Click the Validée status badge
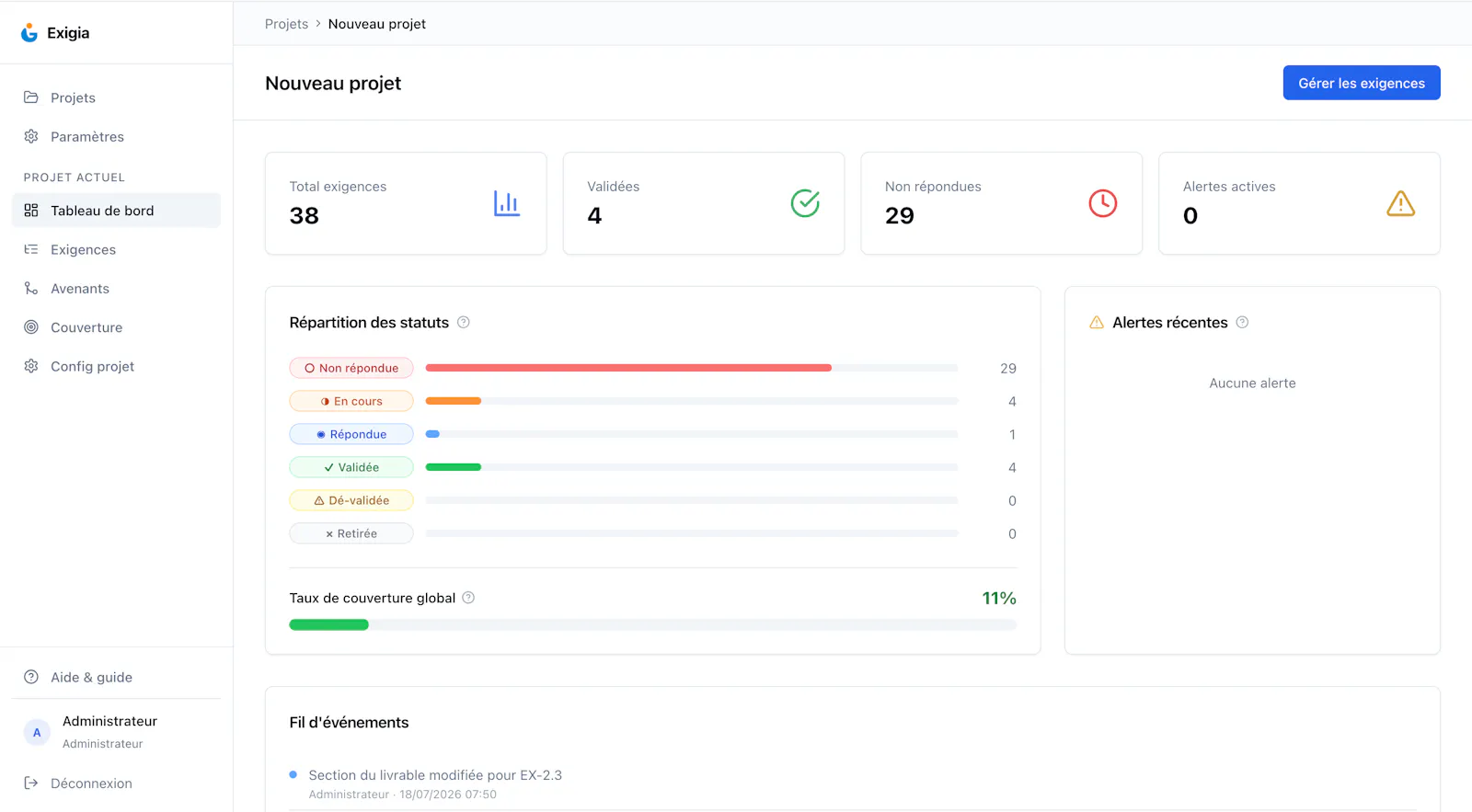 (x=351, y=467)
